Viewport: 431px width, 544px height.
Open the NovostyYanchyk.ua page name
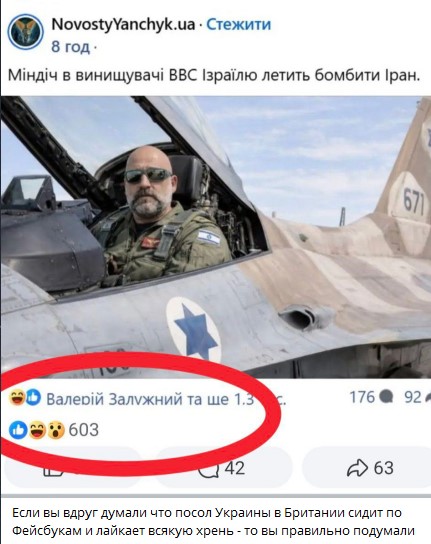click(x=123, y=24)
